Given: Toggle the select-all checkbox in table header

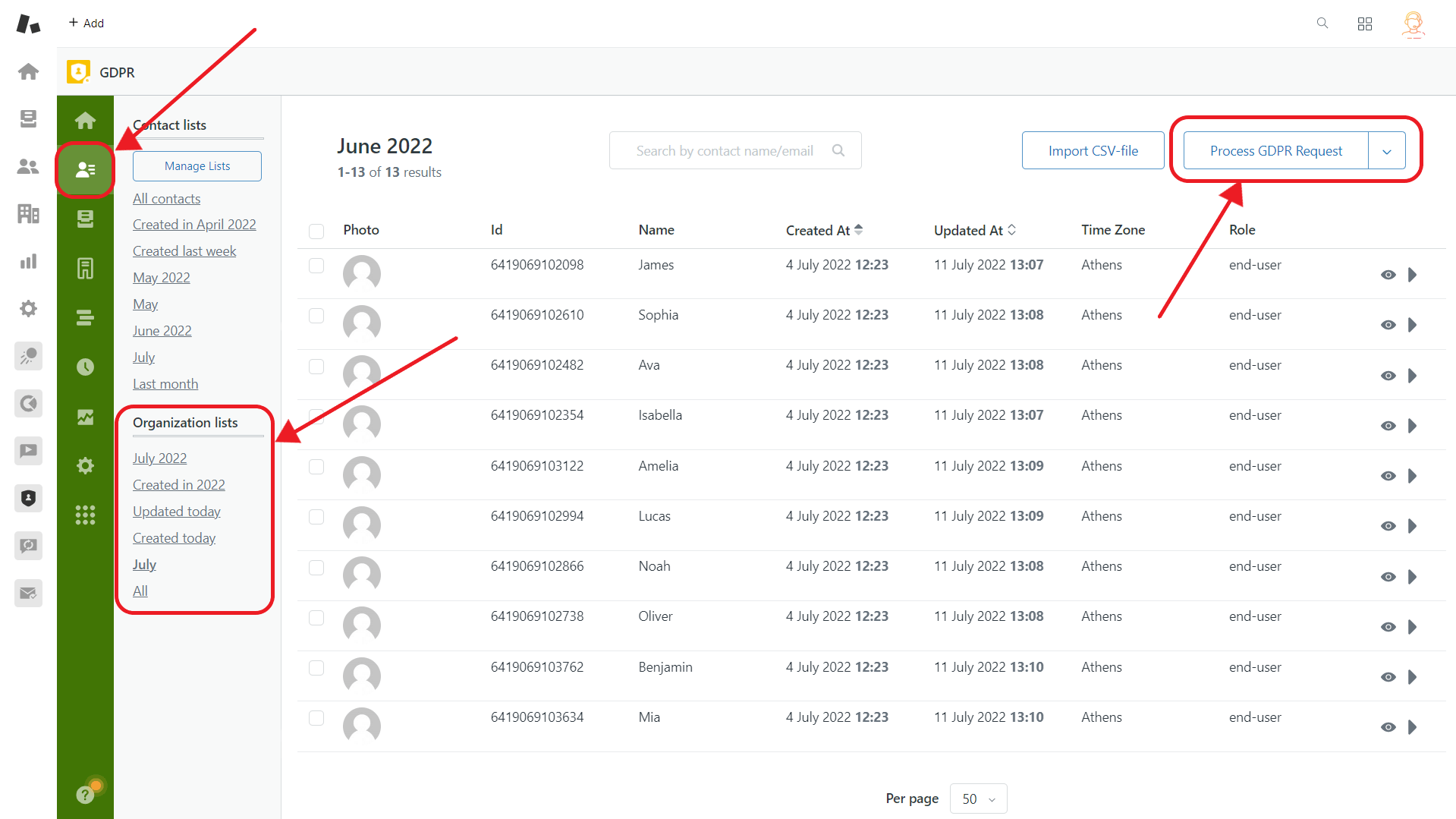Looking at the screenshot, I should [316, 231].
